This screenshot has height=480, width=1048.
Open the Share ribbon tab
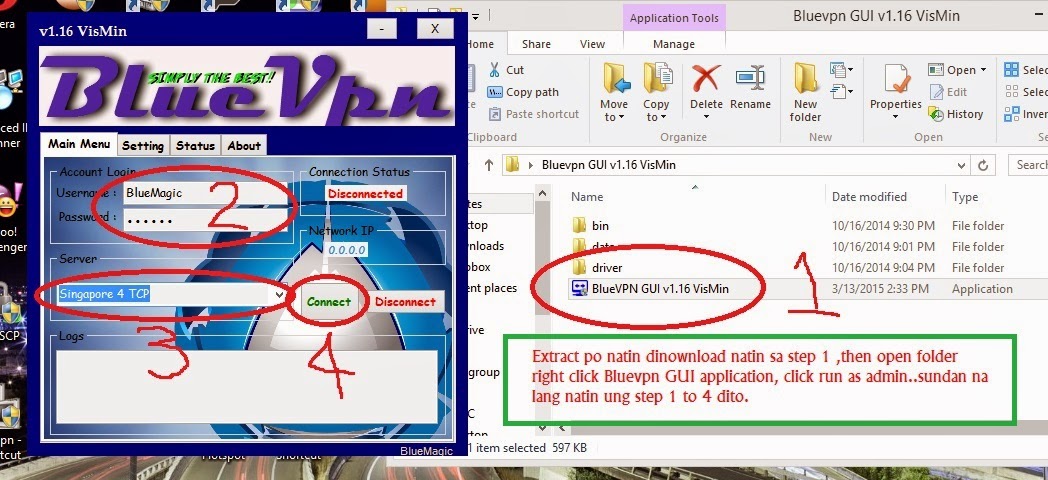pos(536,44)
